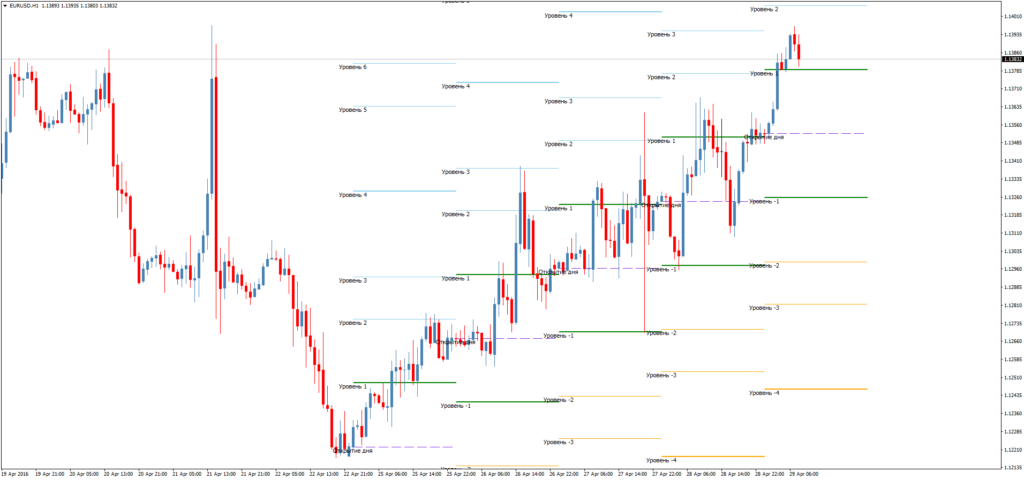Click the 27 Apr 22:00 time label
Image resolution: width=1024 pixels, height=480 pixels.
(x=665, y=474)
